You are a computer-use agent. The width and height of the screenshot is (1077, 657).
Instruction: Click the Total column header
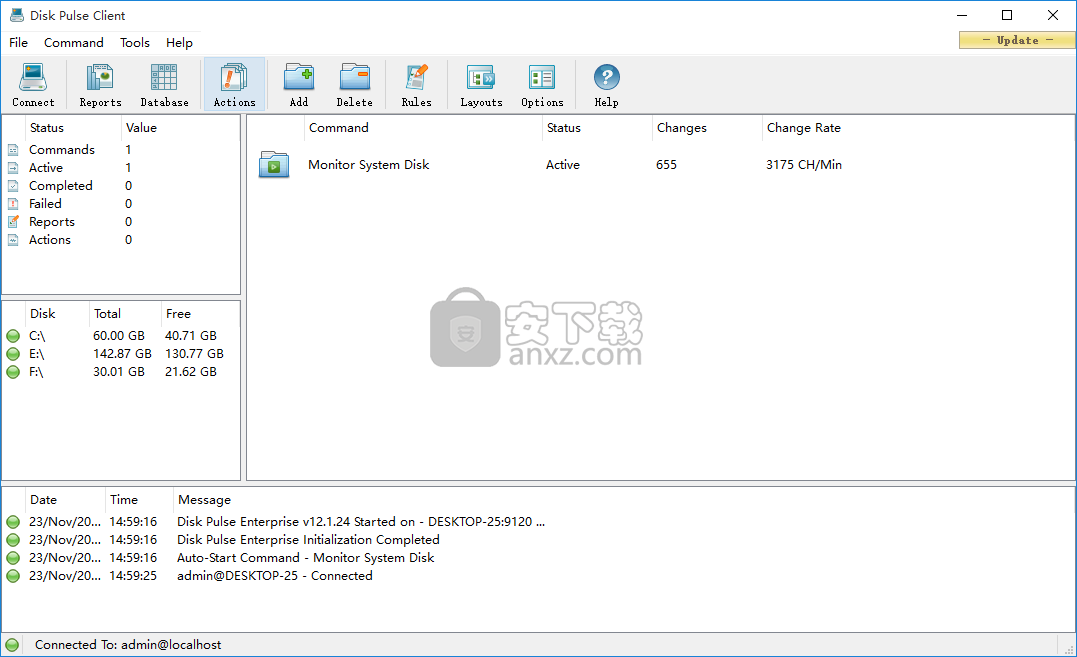pyautogui.click(x=125, y=314)
